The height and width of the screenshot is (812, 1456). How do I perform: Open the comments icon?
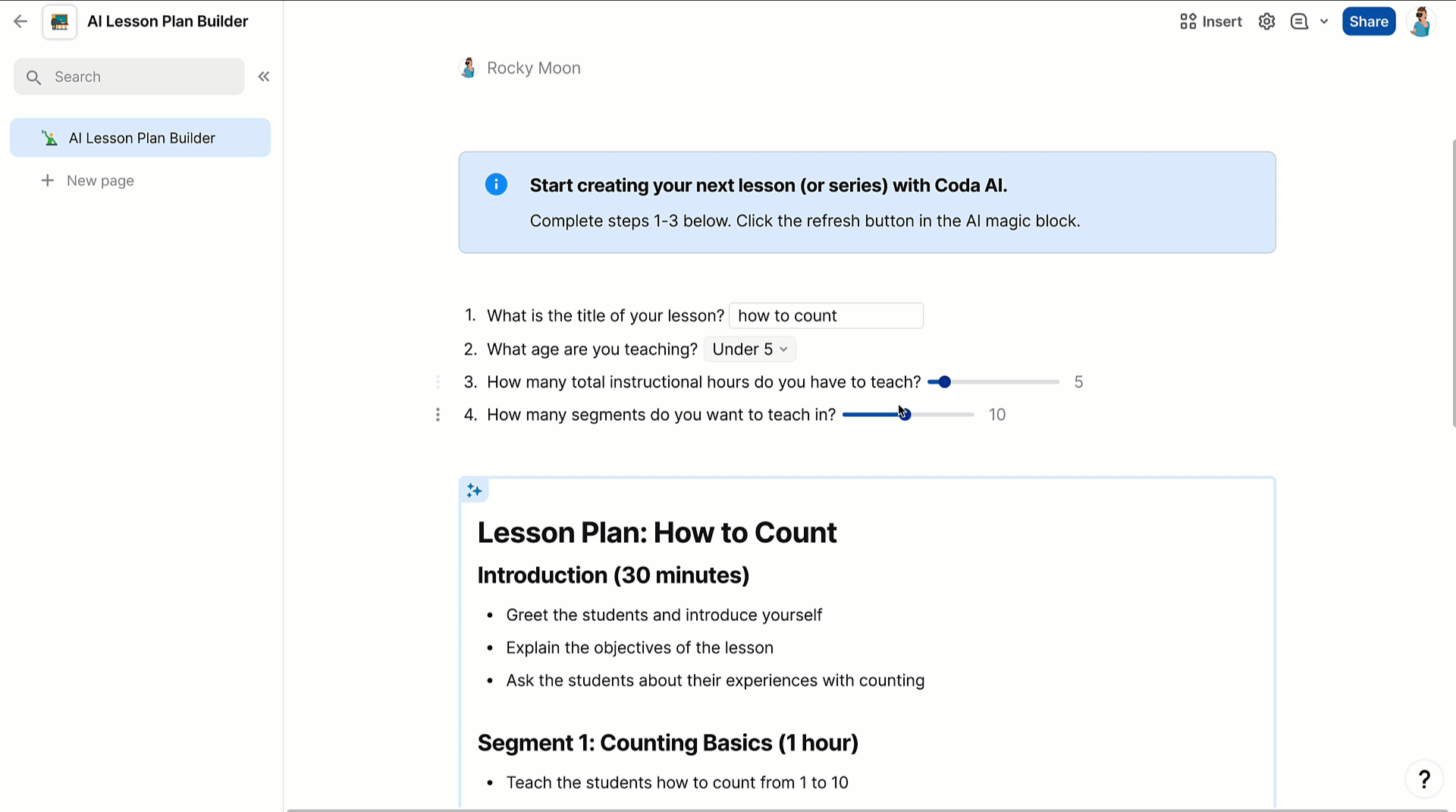(x=1299, y=21)
